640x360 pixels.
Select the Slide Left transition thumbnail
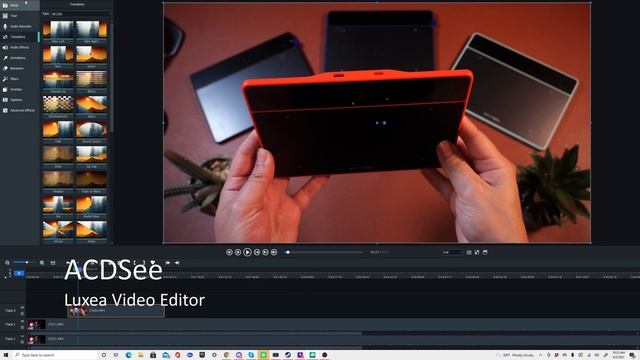[58, 30]
